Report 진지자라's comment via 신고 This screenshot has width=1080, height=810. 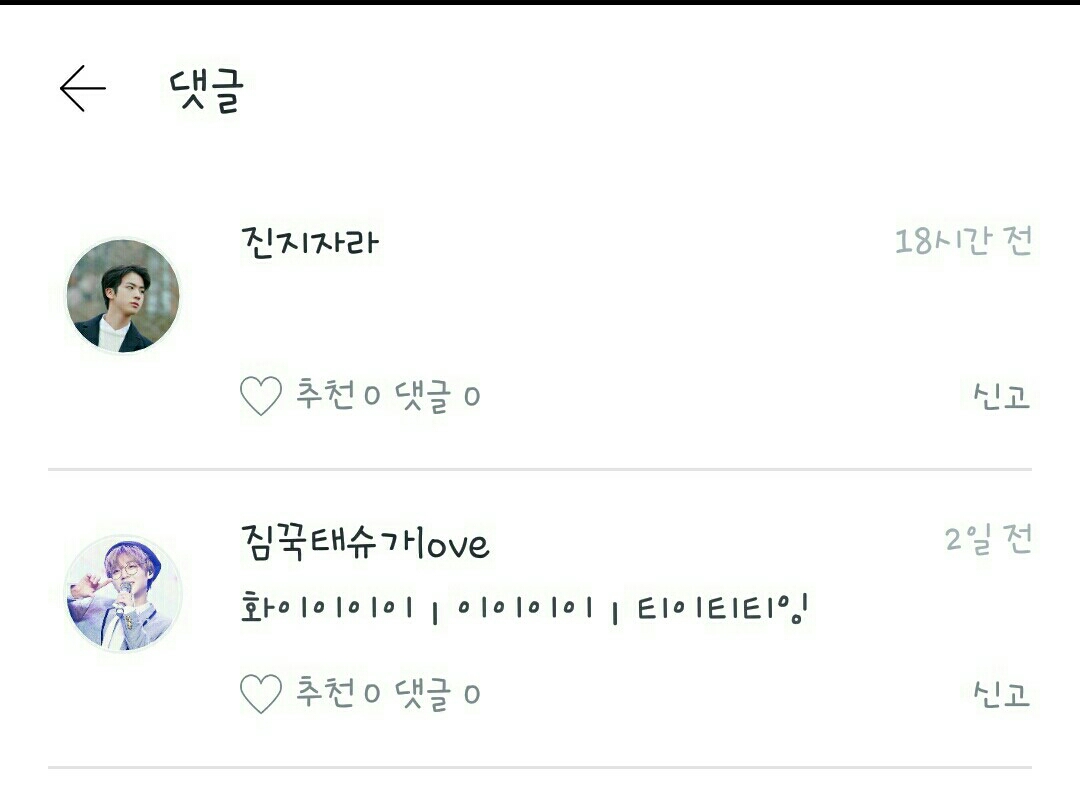(x=1001, y=396)
